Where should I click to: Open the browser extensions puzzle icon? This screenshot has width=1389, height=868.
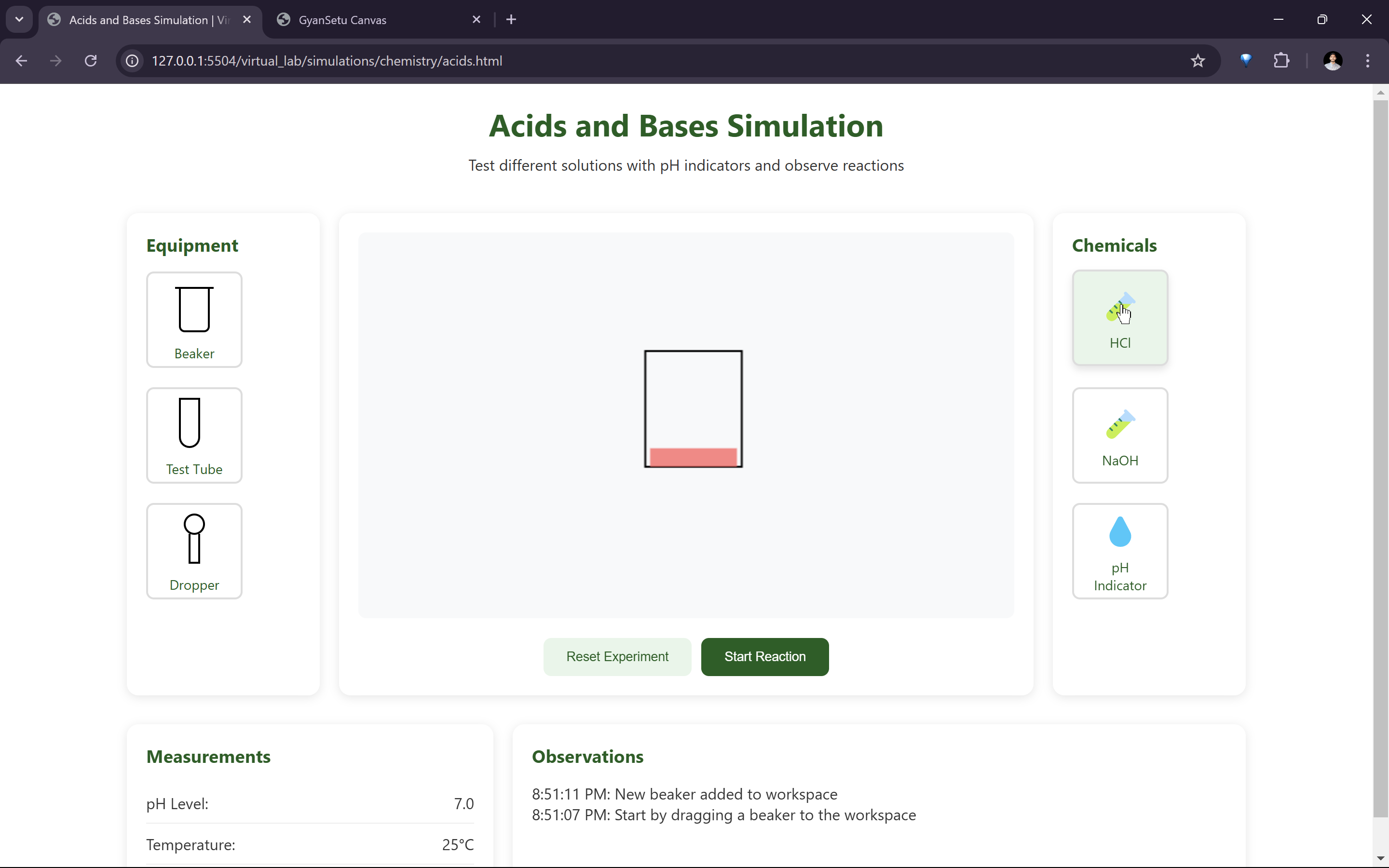point(1281,61)
